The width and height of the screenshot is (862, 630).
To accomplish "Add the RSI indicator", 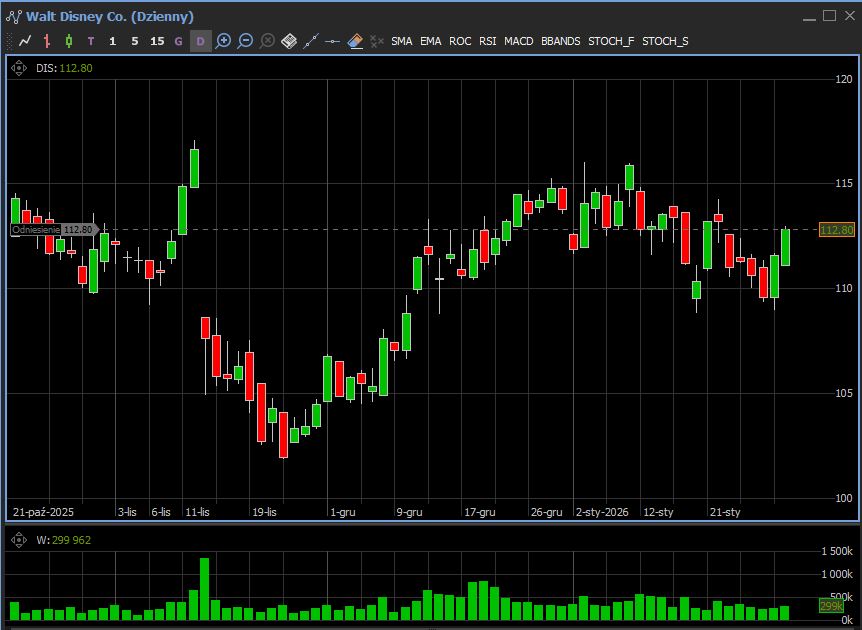I will pyautogui.click(x=487, y=41).
